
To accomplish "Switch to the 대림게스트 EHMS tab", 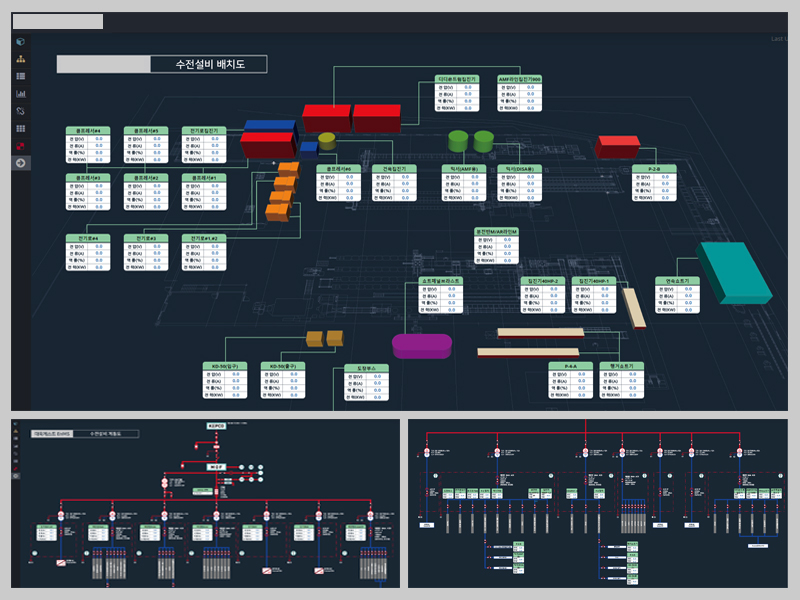I will [52, 432].
